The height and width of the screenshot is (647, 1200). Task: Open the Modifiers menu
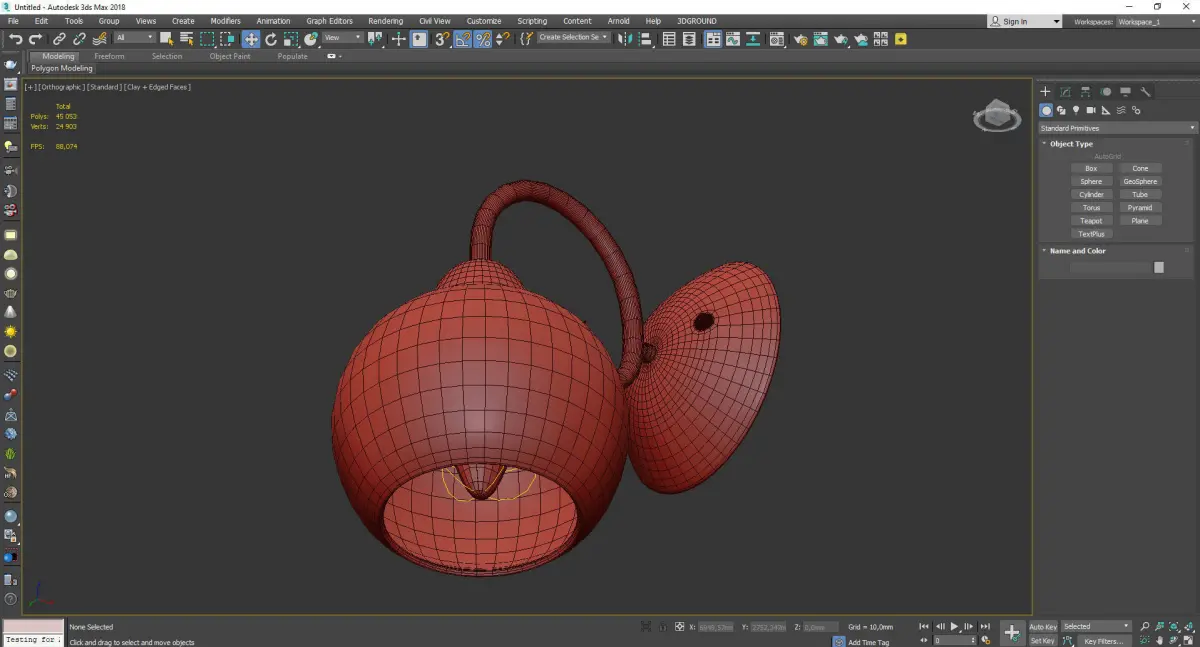pos(225,21)
